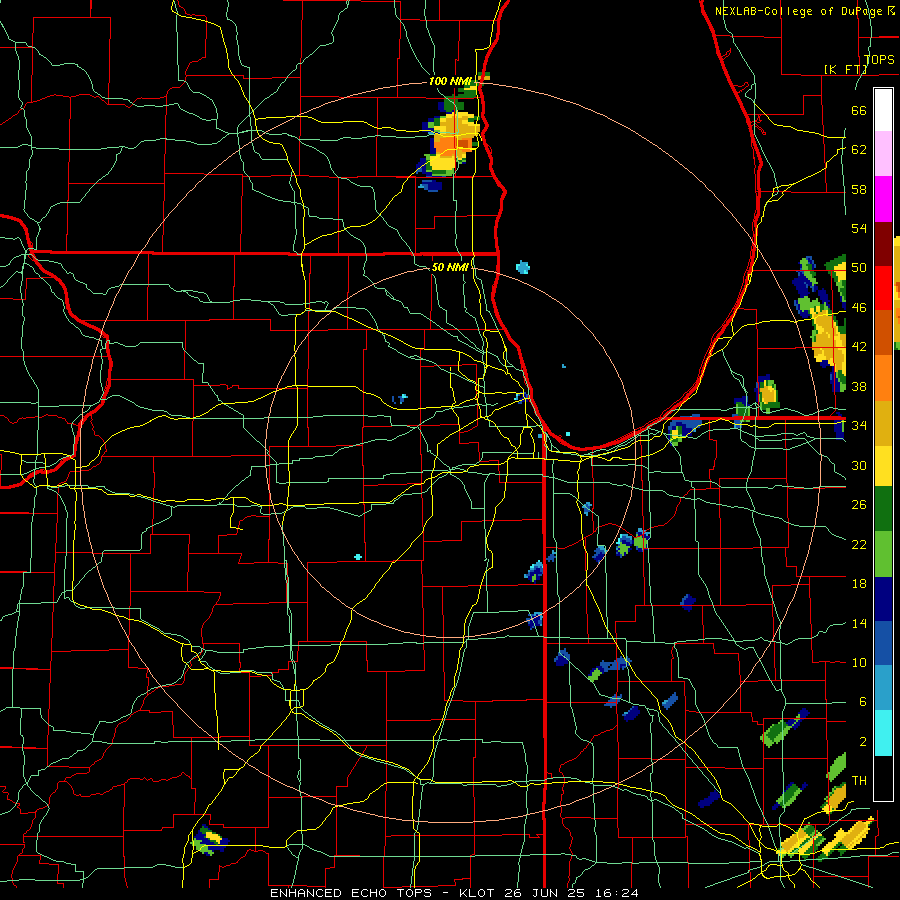Select the 50 NMI range ring label
This screenshot has width=900, height=900.
[x=449, y=267]
